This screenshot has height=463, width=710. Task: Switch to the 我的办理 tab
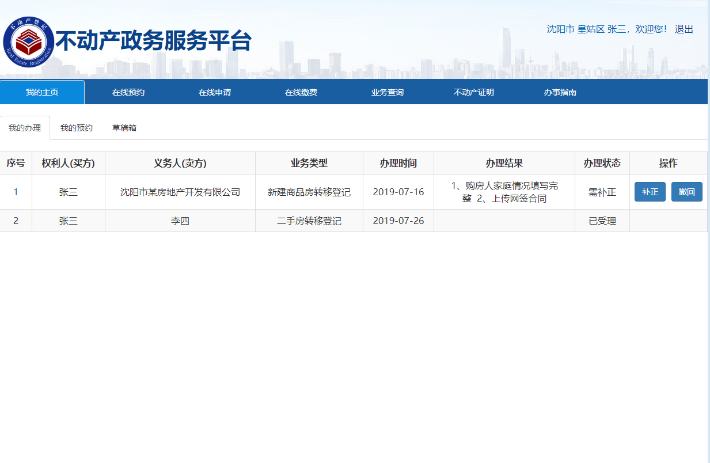[x=24, y=128]
